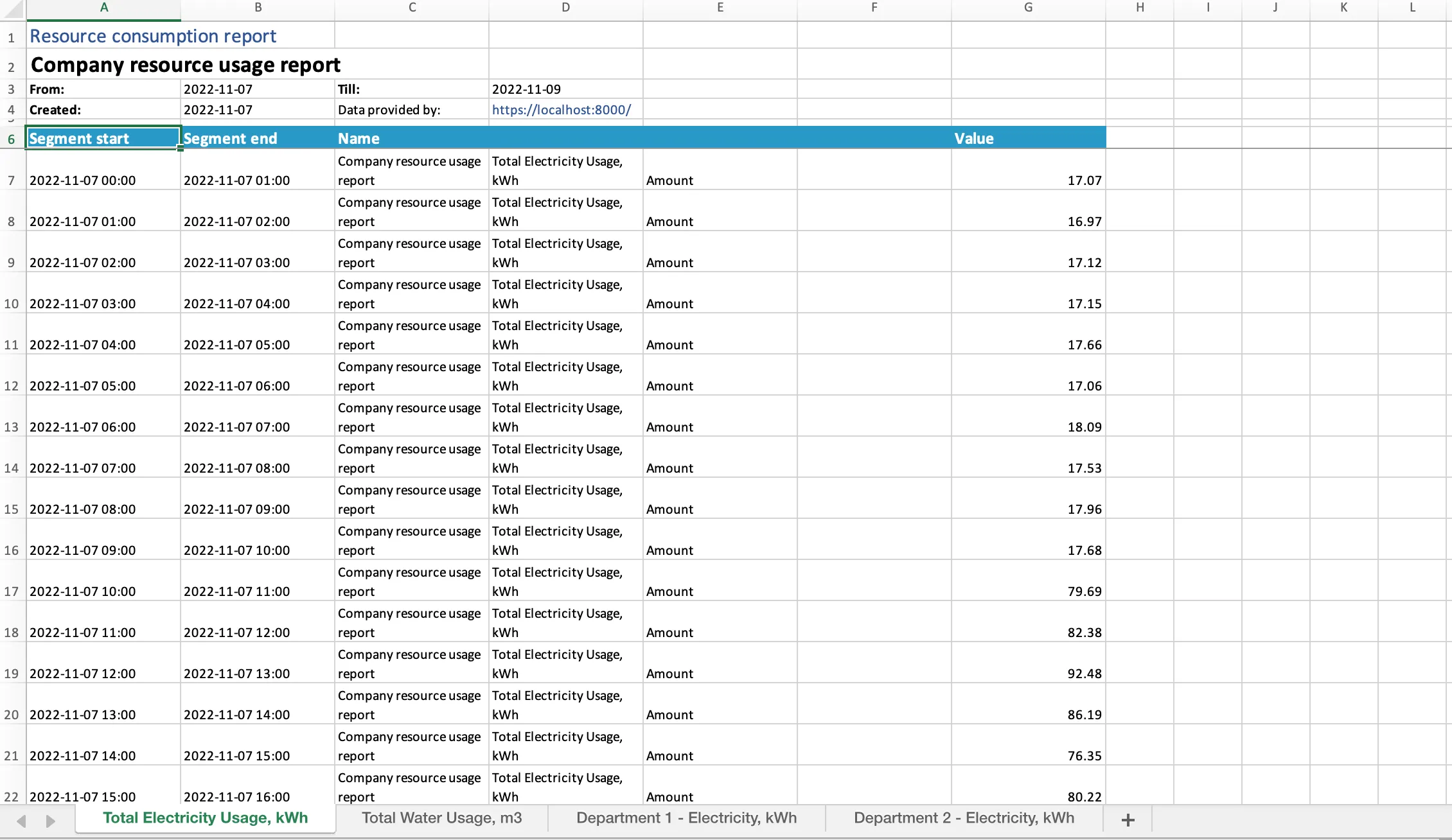Select segment end 2022-11-07 08:00 cell
This screenshot has width=1452, height=840.
(x=258, y=458)
